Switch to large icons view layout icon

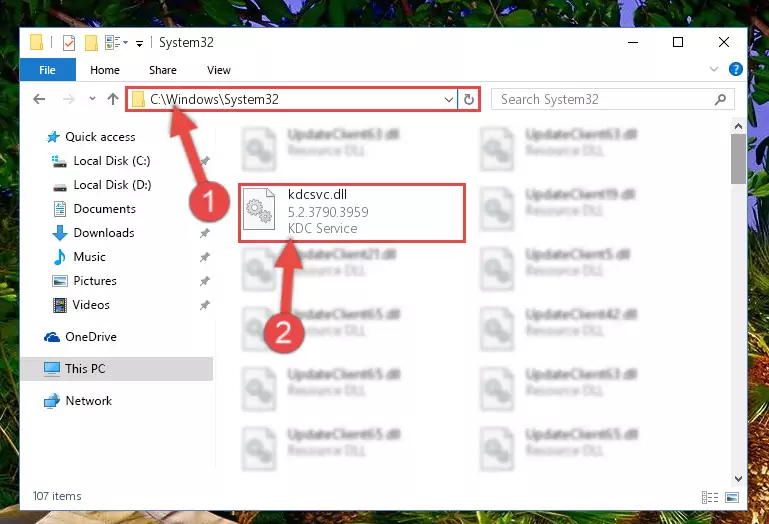coord(732,498)
